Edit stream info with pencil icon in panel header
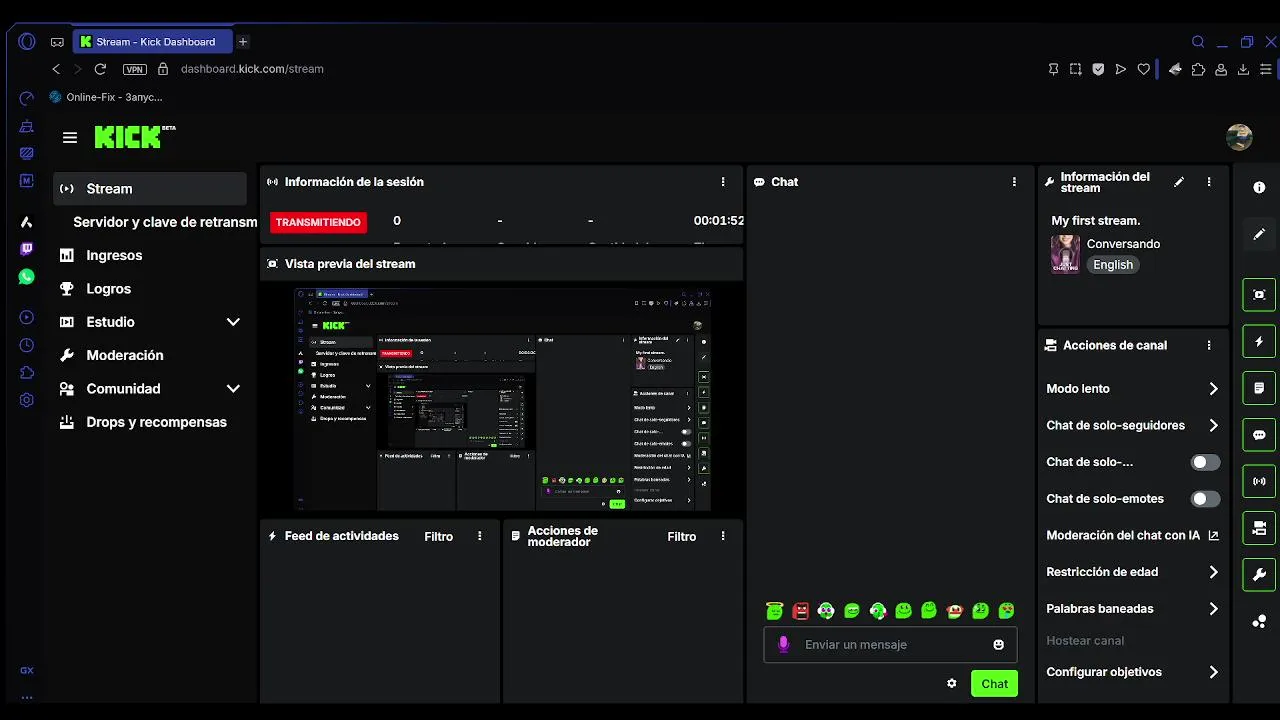1280x720 pixels. click(1179, 182)
